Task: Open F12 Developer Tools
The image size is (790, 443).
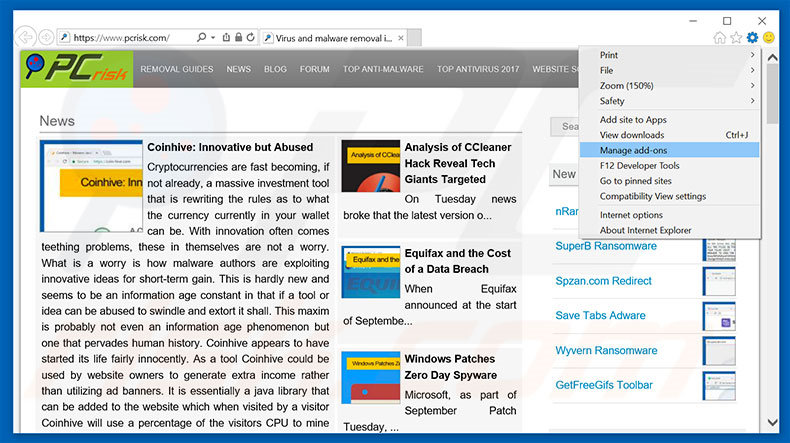Action: point(669,165)
